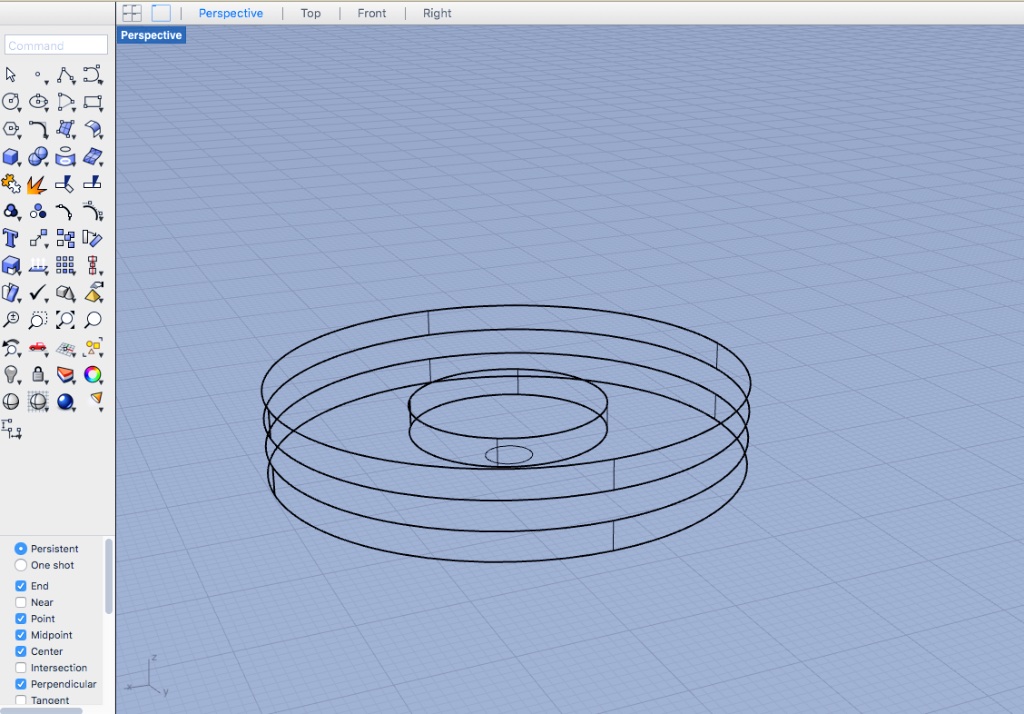This screenshot has height=714, width=1024.
Task: Open the color wheel properties icon
Action: (x=93, y=374)
